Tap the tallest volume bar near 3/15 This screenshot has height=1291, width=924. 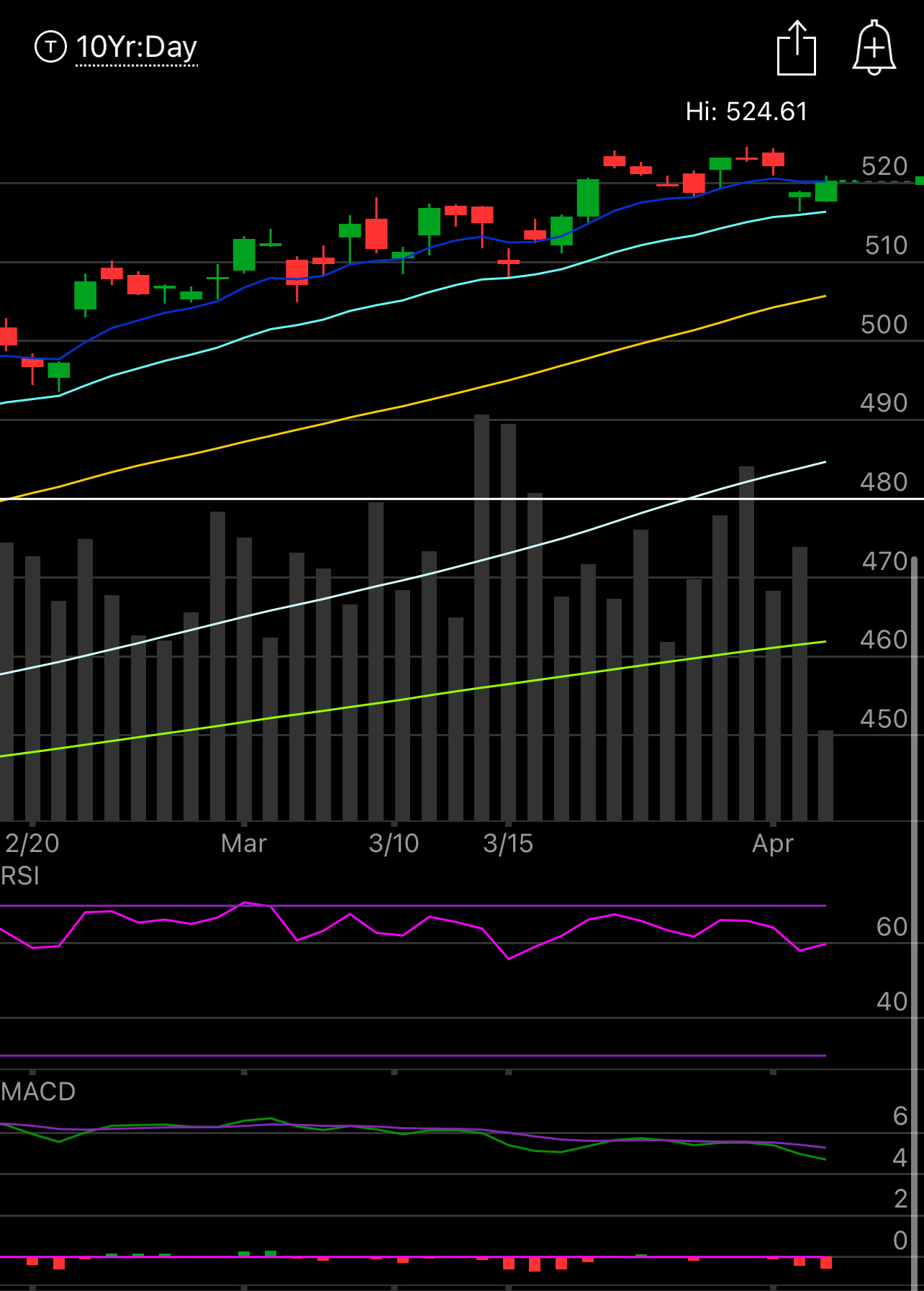[x=482, y=617]
